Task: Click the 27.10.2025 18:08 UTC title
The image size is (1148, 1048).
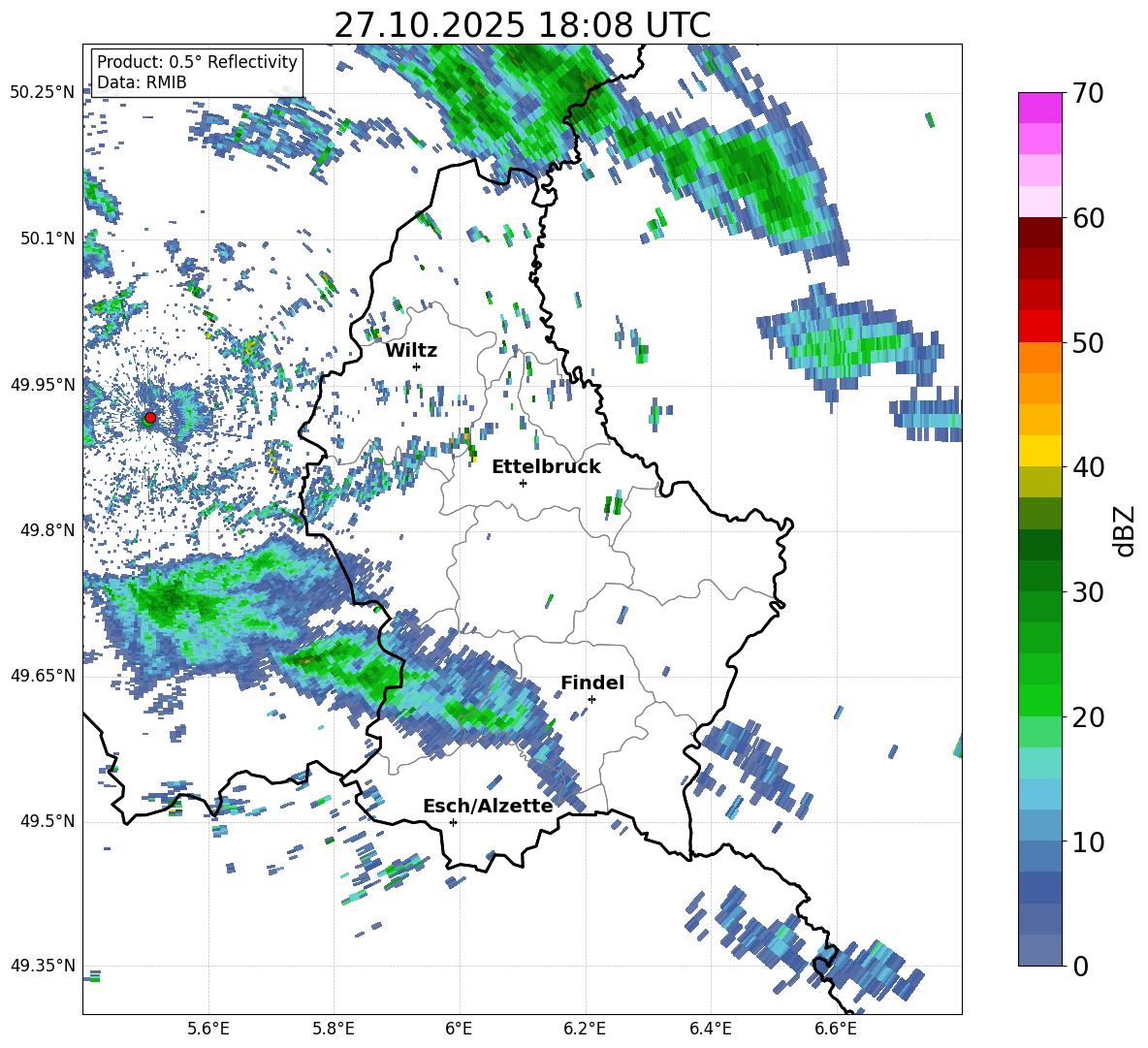Action: [x=522, y=25]
